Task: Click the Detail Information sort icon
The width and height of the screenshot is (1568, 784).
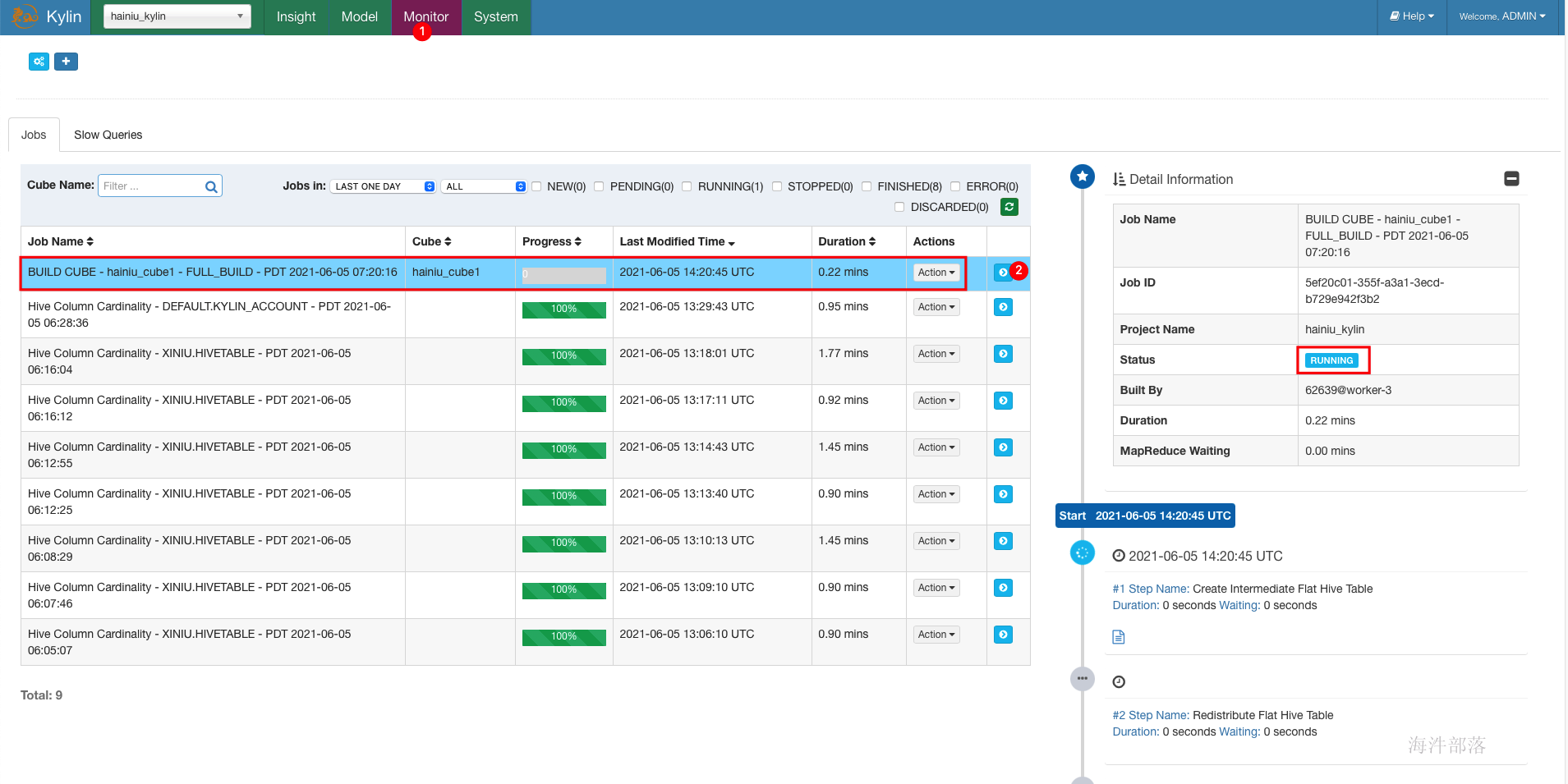Action: click(1119, 180)
